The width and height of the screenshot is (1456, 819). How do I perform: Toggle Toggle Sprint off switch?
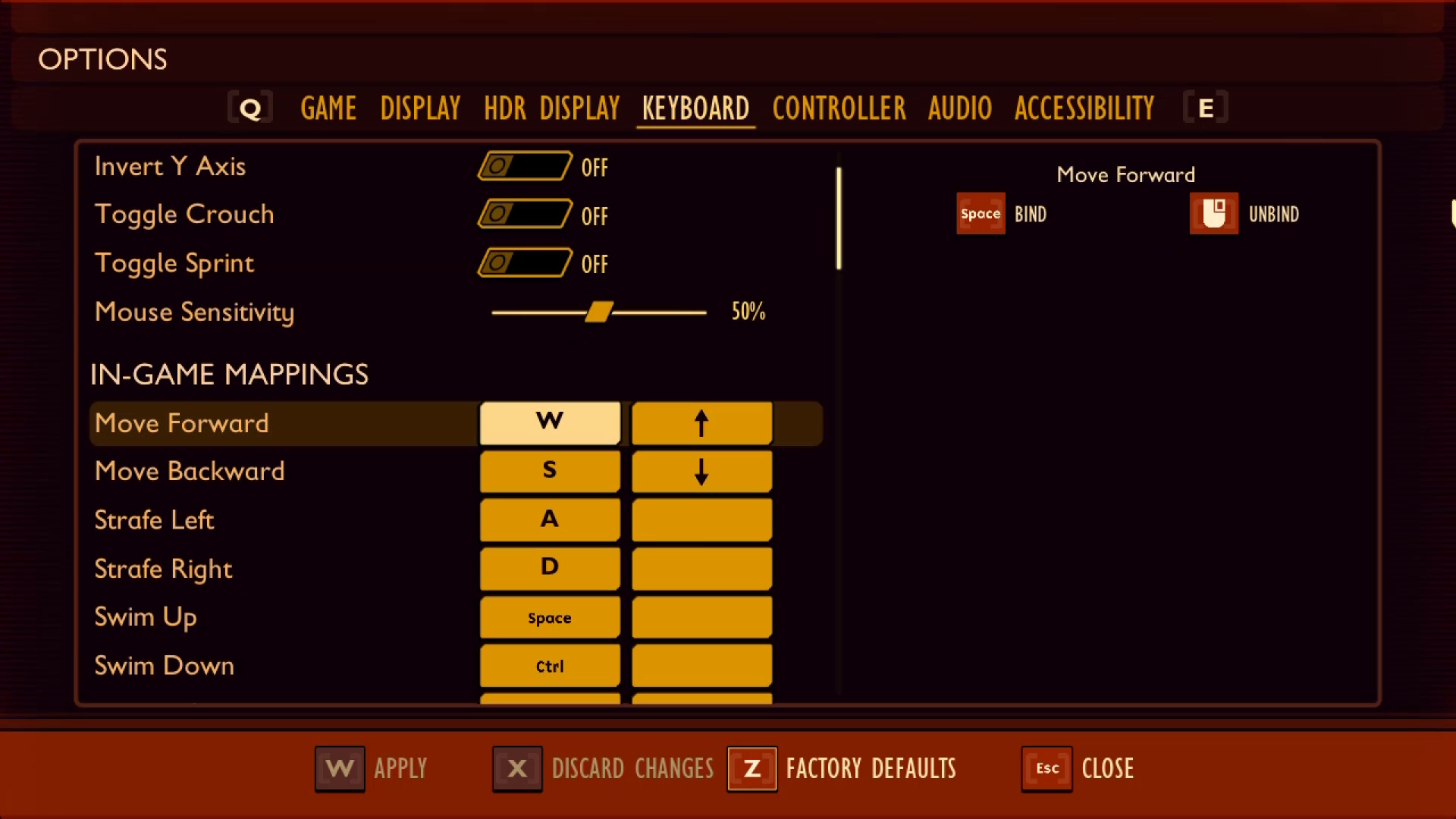point(524,263)
